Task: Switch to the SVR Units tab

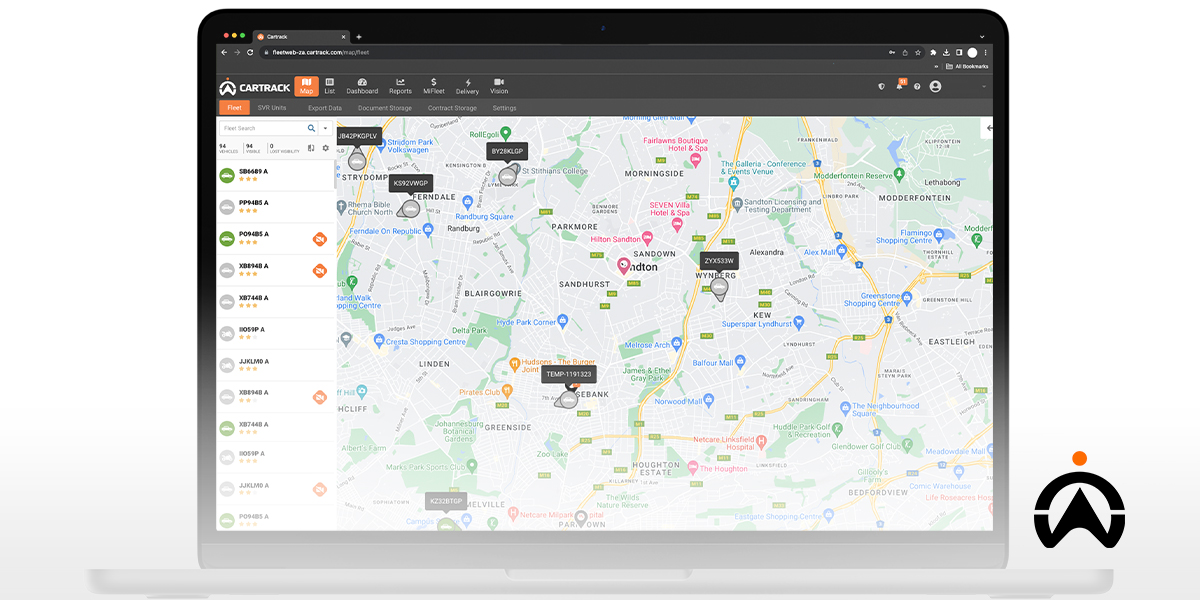Action: pyautogui.click(x=272, y=107)
